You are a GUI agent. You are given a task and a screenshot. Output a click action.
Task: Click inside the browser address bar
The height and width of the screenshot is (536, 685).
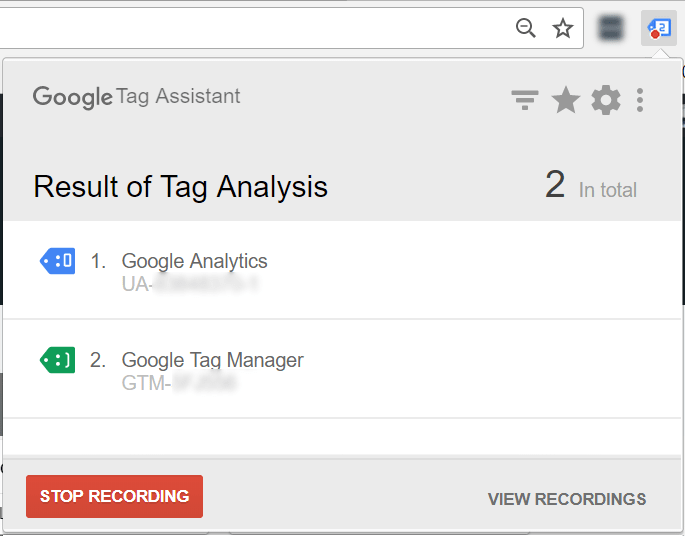(x=250, y=28)
